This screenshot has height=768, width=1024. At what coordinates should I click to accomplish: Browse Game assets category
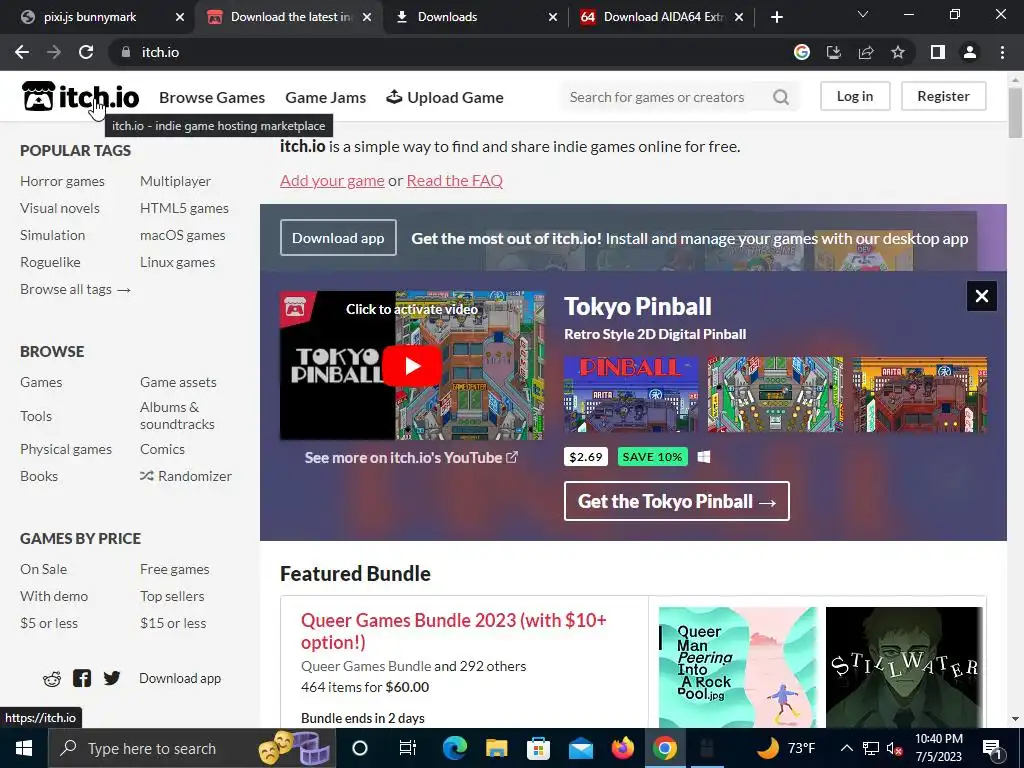pos(178,382)
